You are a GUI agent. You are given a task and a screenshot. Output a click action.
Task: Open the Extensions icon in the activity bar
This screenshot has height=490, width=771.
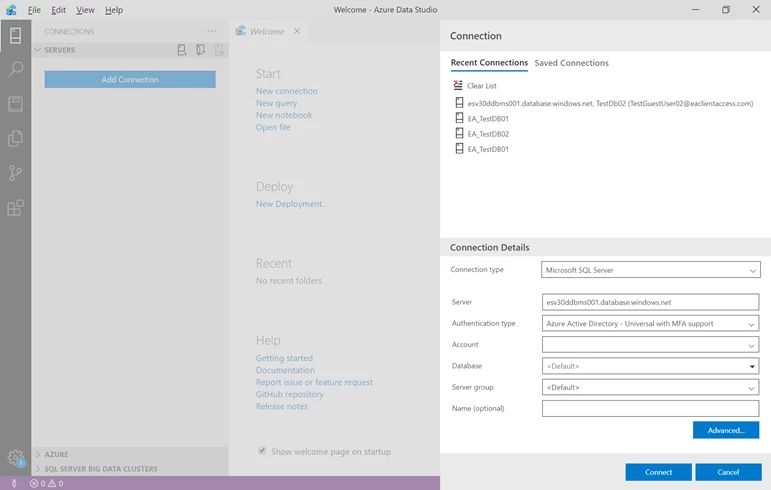pyautogui.click(x=15, y=207)
